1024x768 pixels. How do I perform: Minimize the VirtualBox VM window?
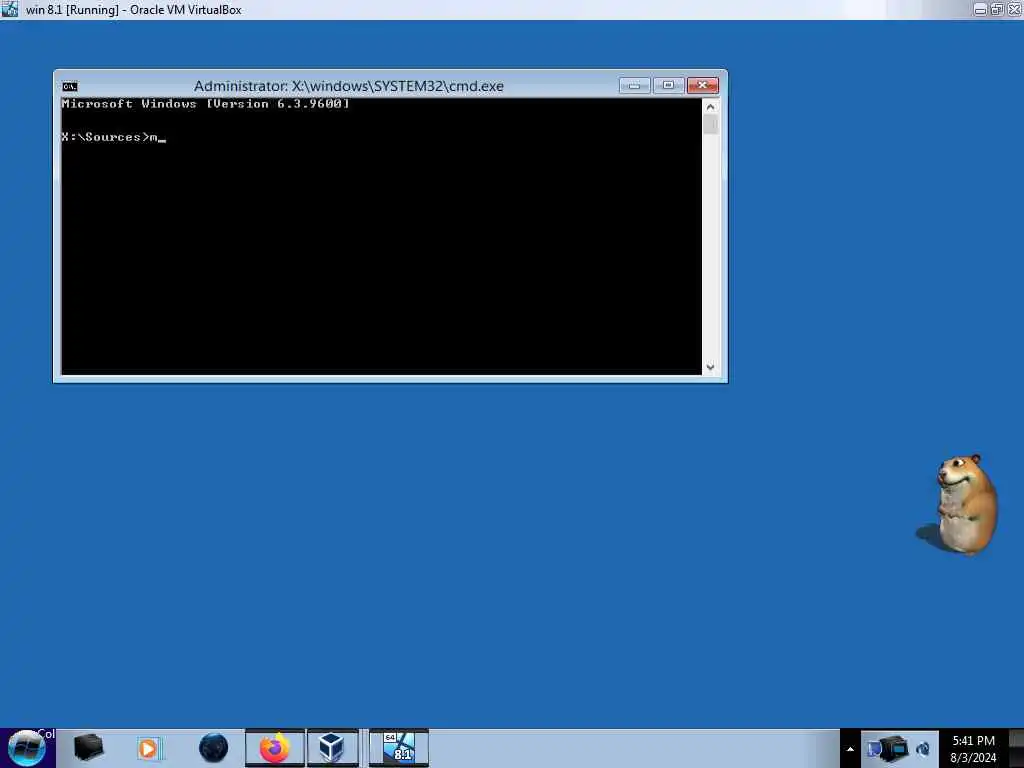(x=980, y=10)
